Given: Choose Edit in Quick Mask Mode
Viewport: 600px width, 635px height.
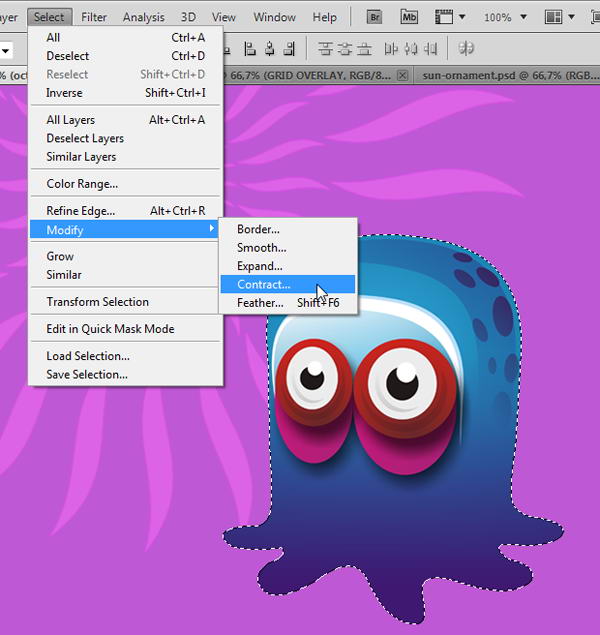Looking at the screenshot, I should pyautogui.click(x=126, y=329).
